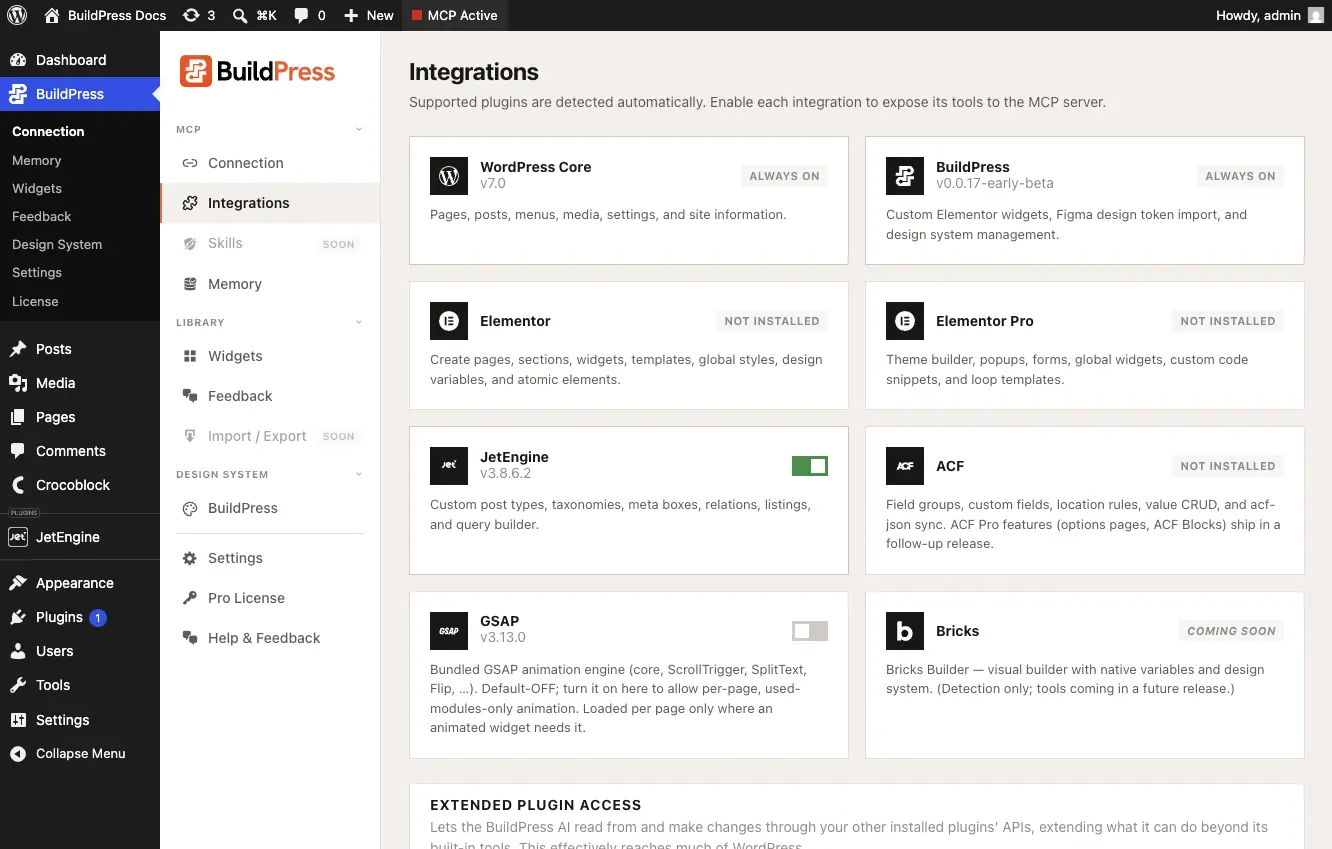Open Widgets in WordPress BuildPress submenu

[37, 188]
